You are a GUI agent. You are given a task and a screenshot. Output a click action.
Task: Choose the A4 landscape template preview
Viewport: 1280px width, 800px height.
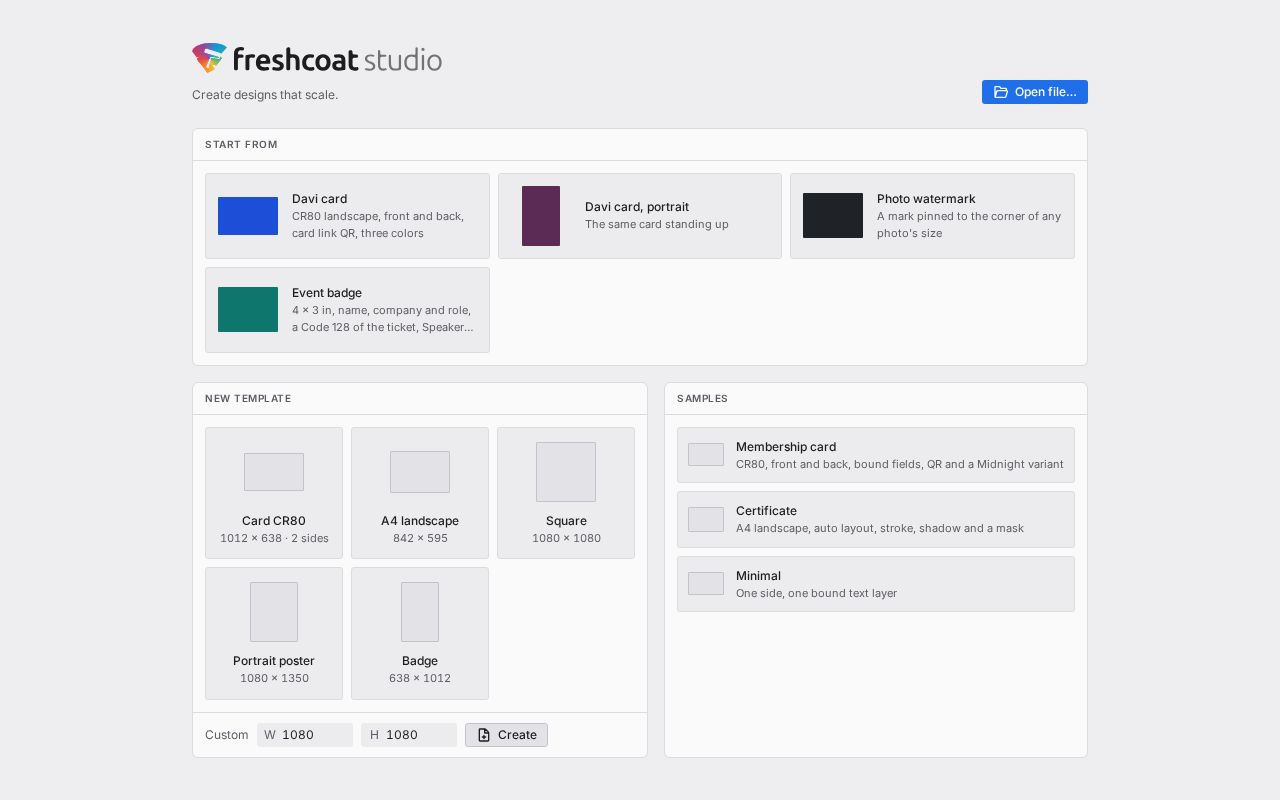(420, 472)
